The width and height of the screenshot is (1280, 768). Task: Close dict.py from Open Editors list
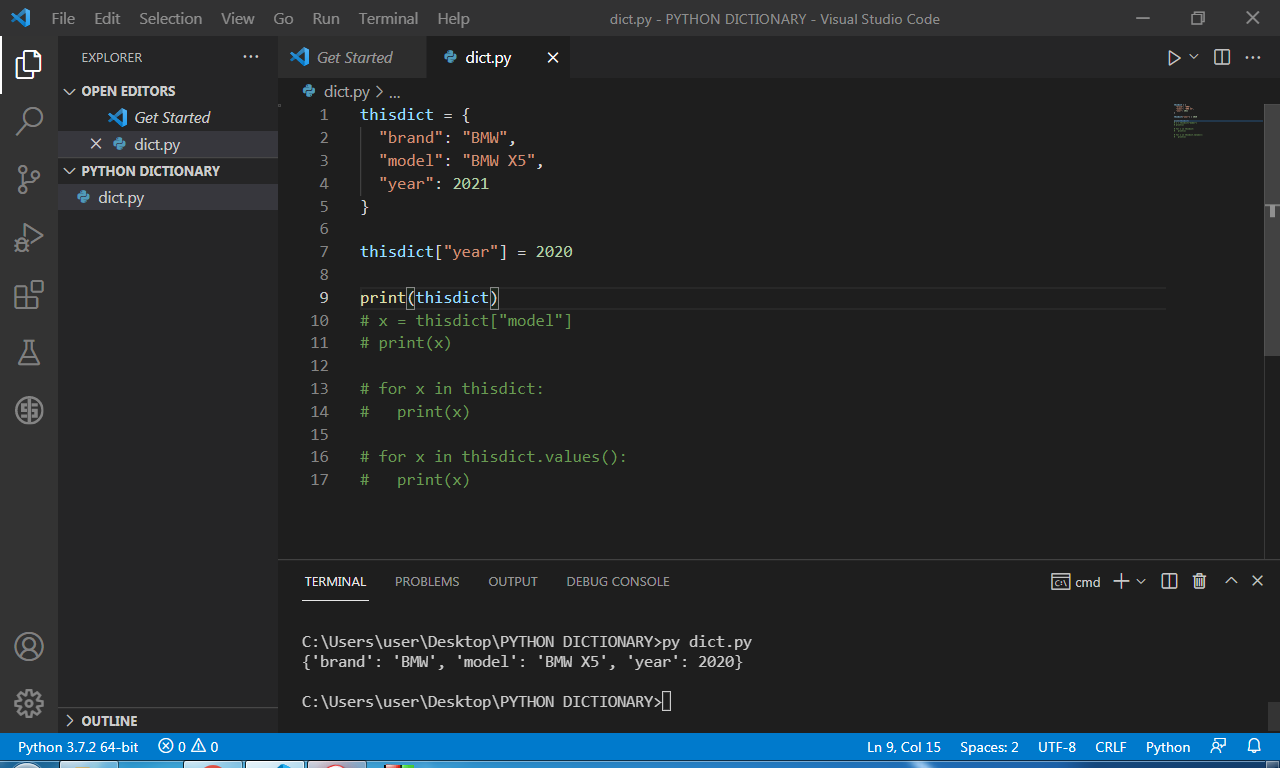pos(96,144)
